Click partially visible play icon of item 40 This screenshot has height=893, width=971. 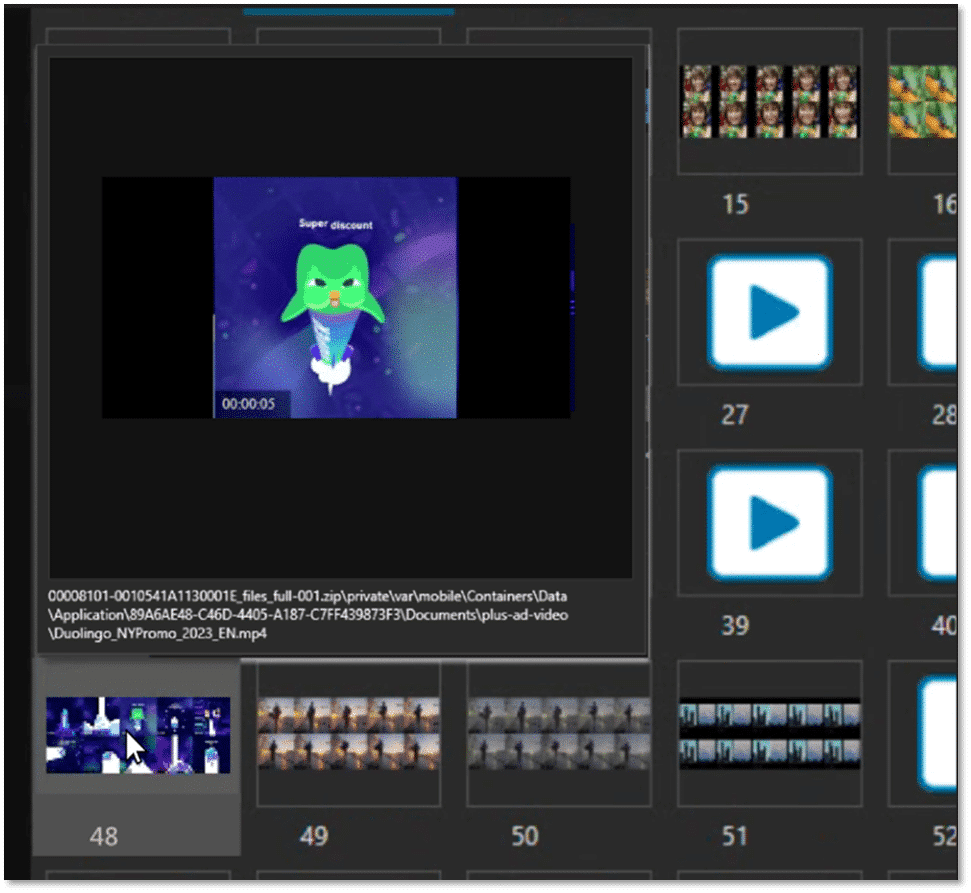[x=938, y=523]
